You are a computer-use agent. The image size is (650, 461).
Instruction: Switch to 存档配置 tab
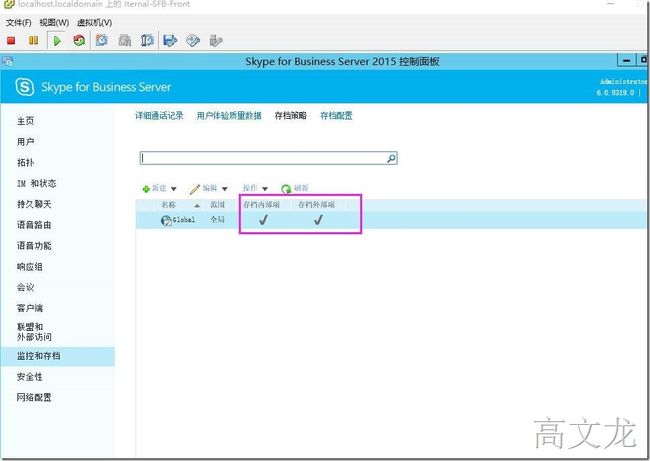pos(336,116)
